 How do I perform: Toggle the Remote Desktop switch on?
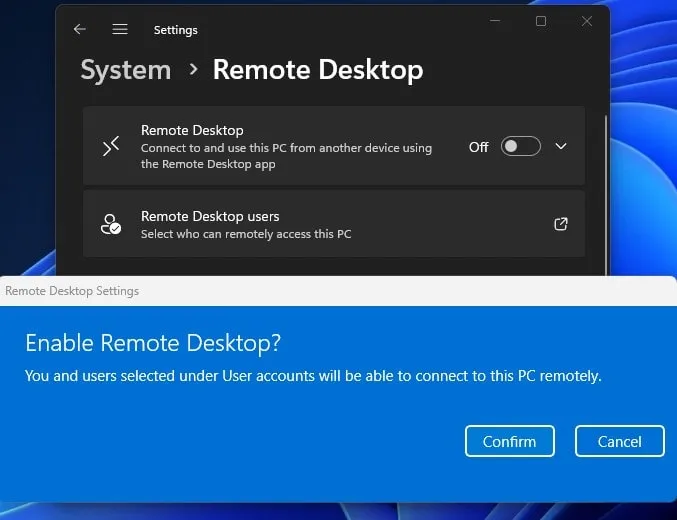click(x=521, y=146)
